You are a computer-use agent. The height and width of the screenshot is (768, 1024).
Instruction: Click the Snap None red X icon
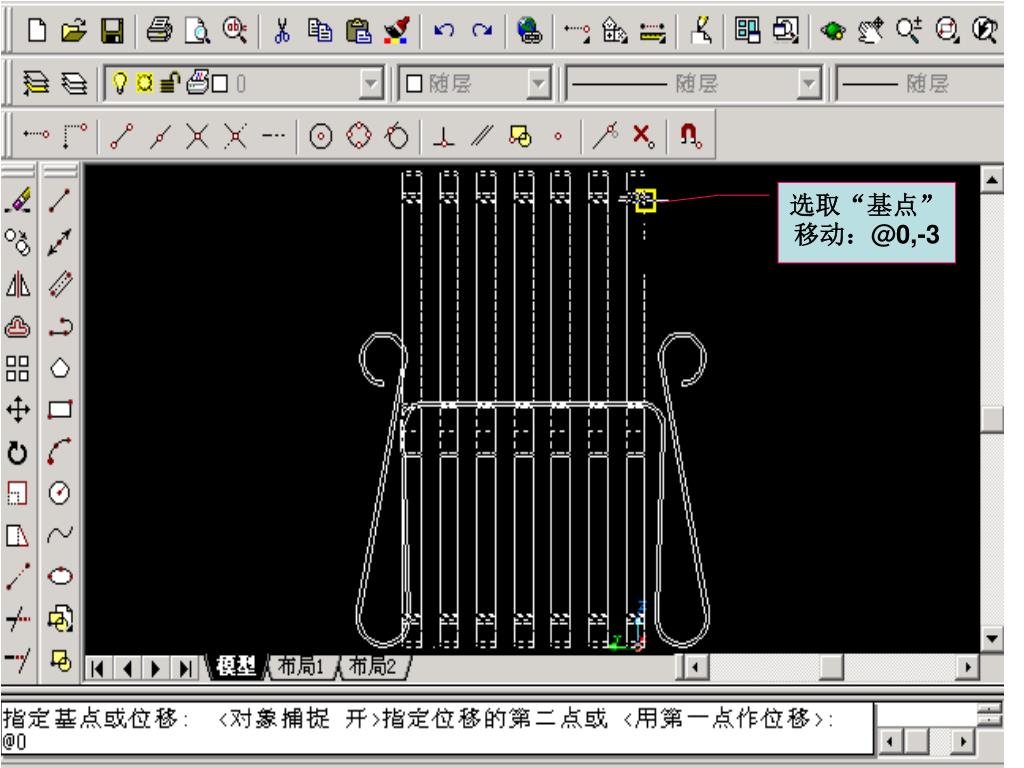[643, 136]
